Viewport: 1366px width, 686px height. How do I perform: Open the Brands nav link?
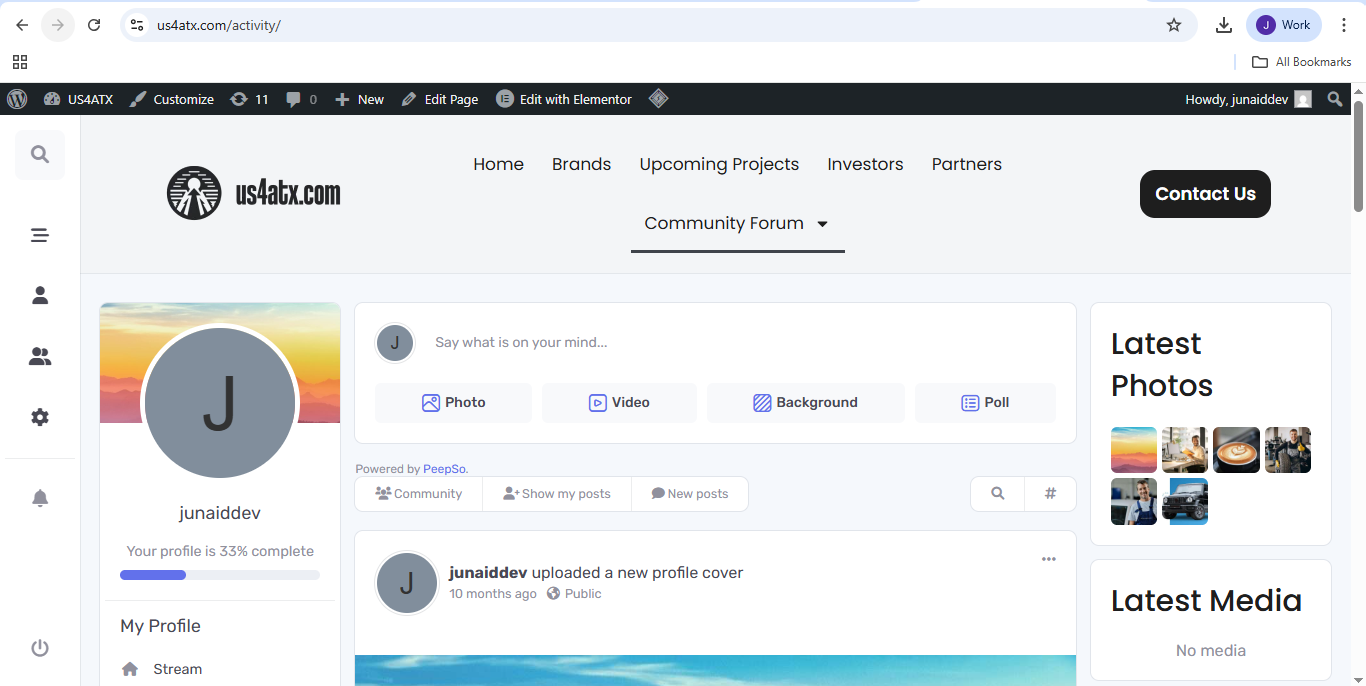[581, 164]
